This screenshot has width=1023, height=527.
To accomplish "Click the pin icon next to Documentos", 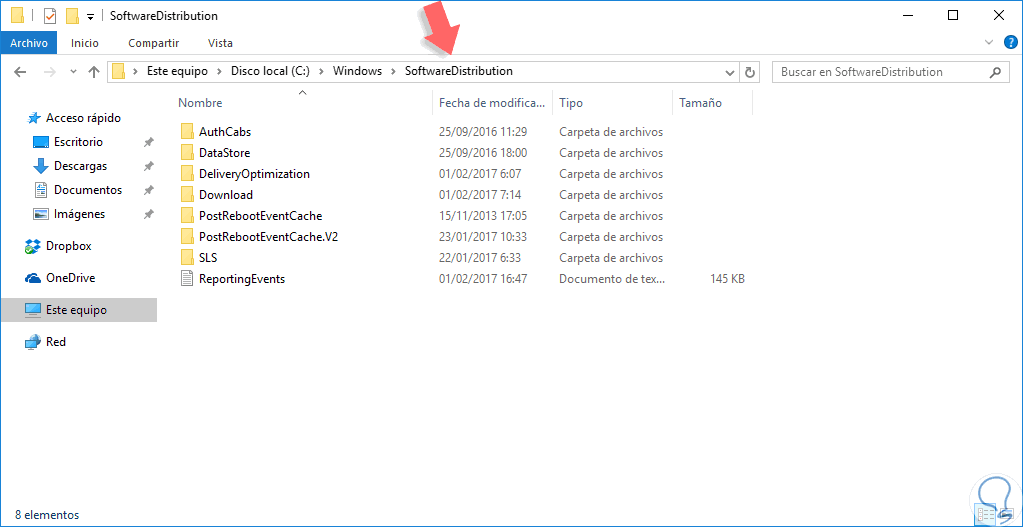I will pos(149,190).
